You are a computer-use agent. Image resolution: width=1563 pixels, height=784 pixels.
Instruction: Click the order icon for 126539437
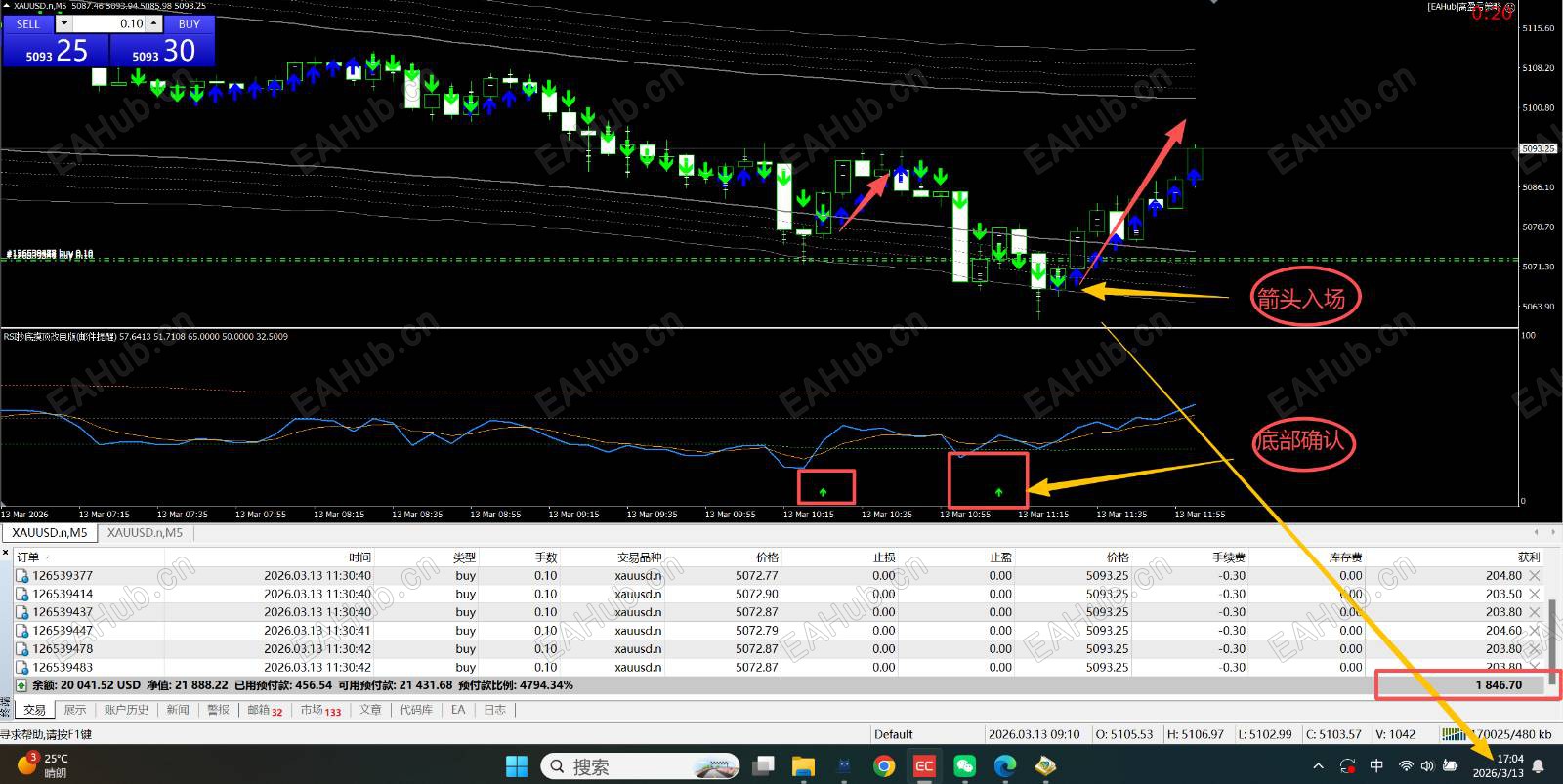[22, 612]
